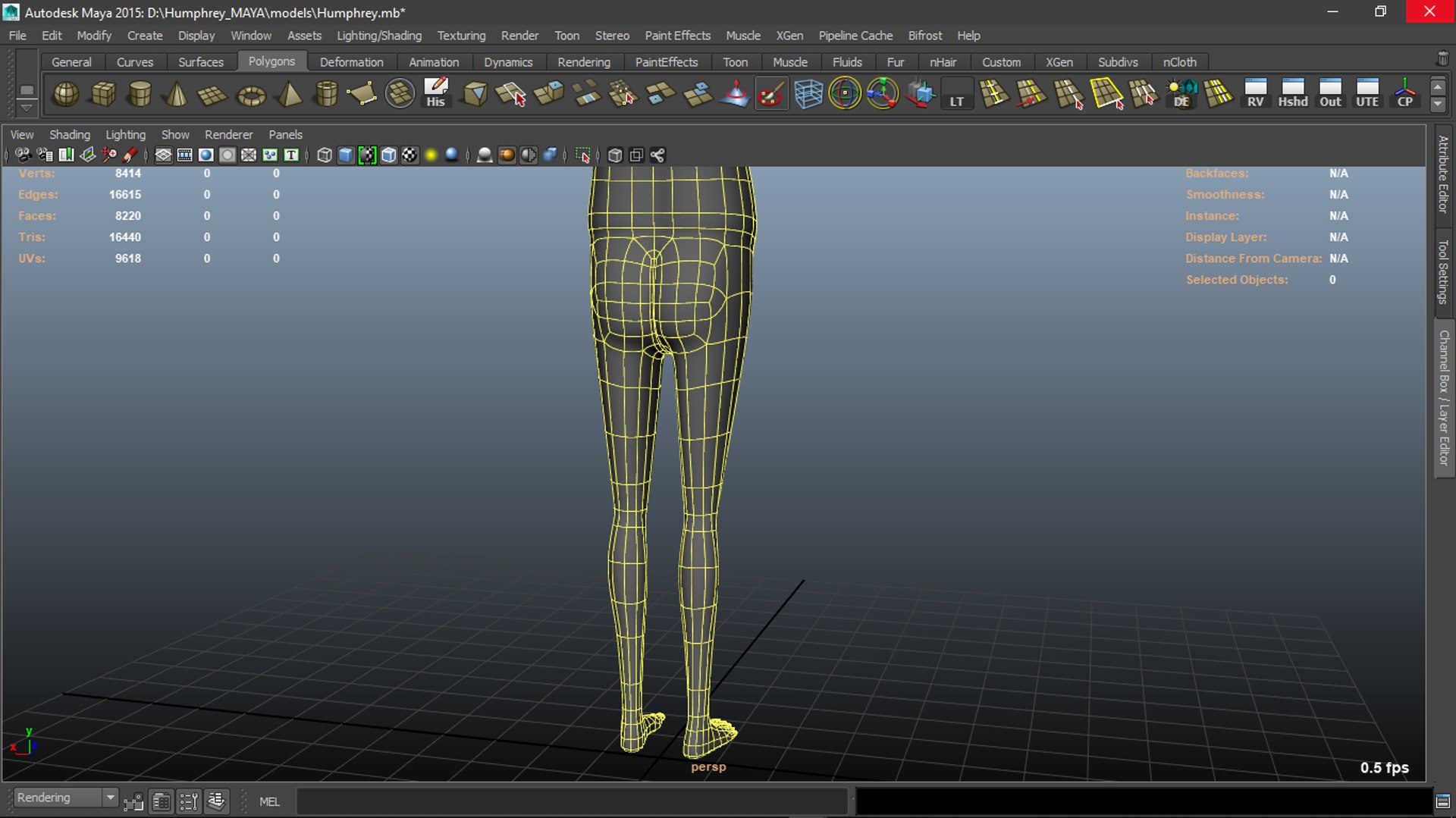1456x818 pixels.
Task: Click the LT shelf button
Action: 957,94
